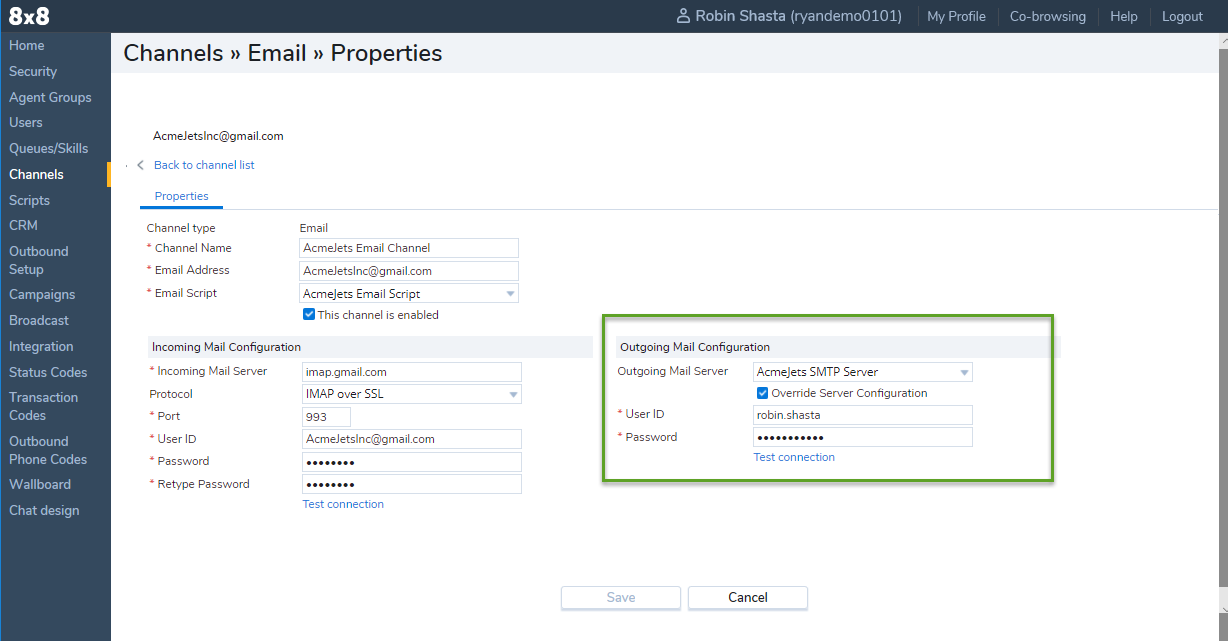Open My Profile in the top bar
This screenshot has width=1228, height=641.
956,17
